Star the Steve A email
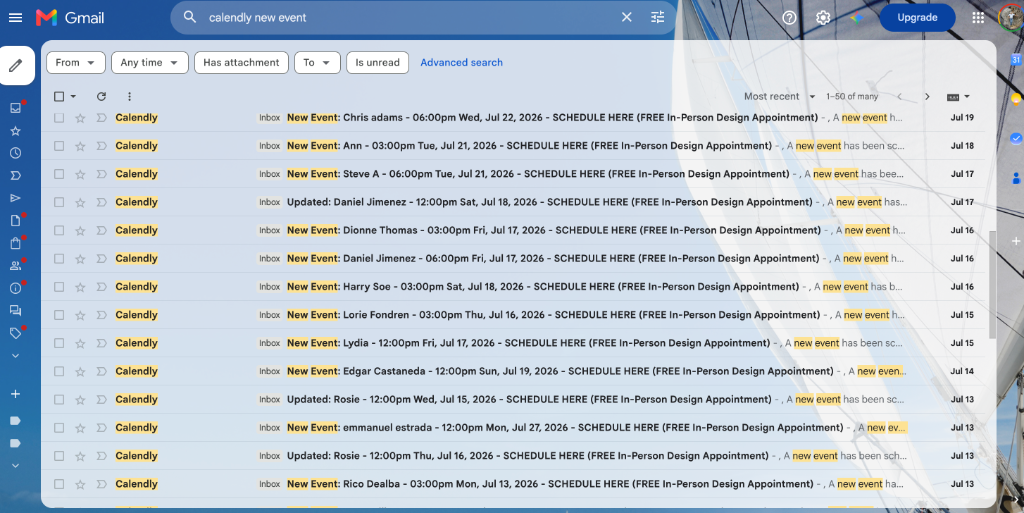This screenshot has height=513, width=1024. (x=80, y=174)
